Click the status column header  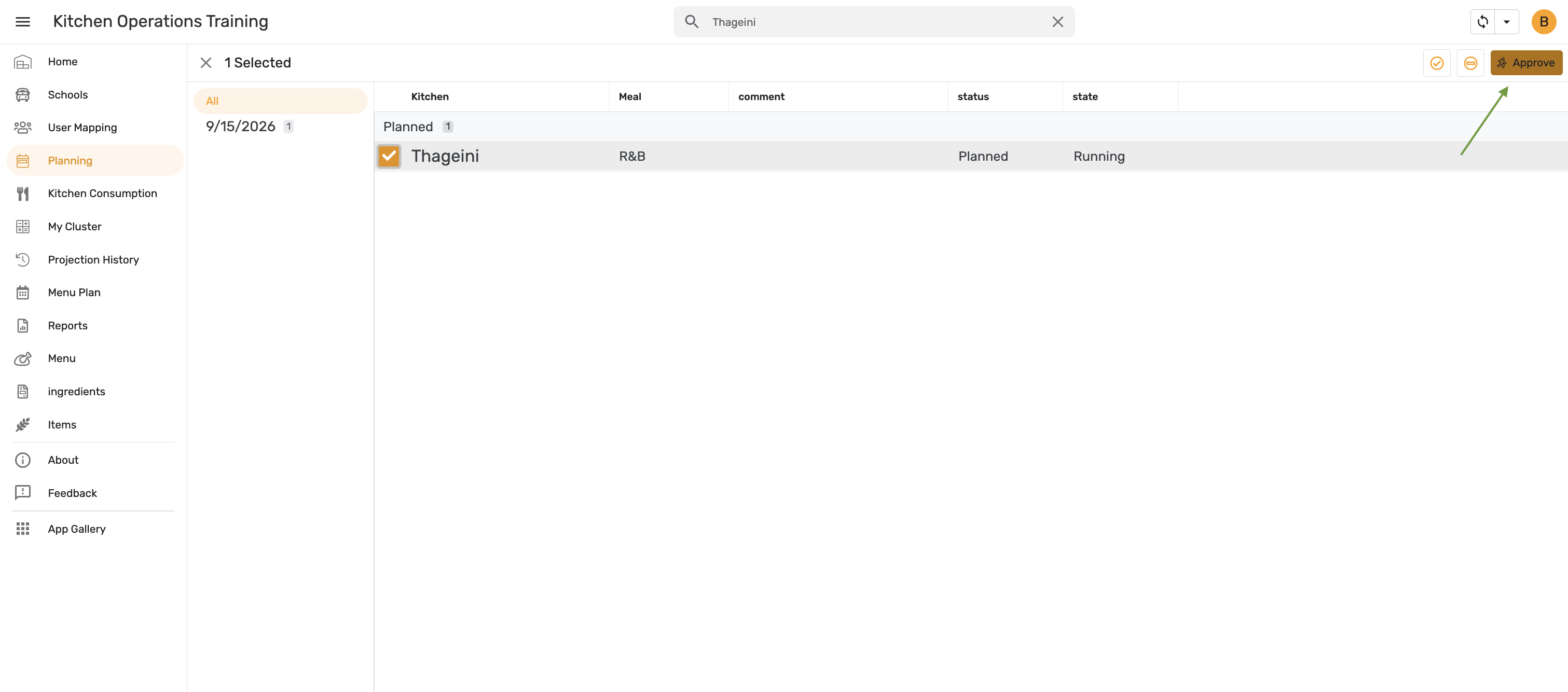click(x=973, y=97)
